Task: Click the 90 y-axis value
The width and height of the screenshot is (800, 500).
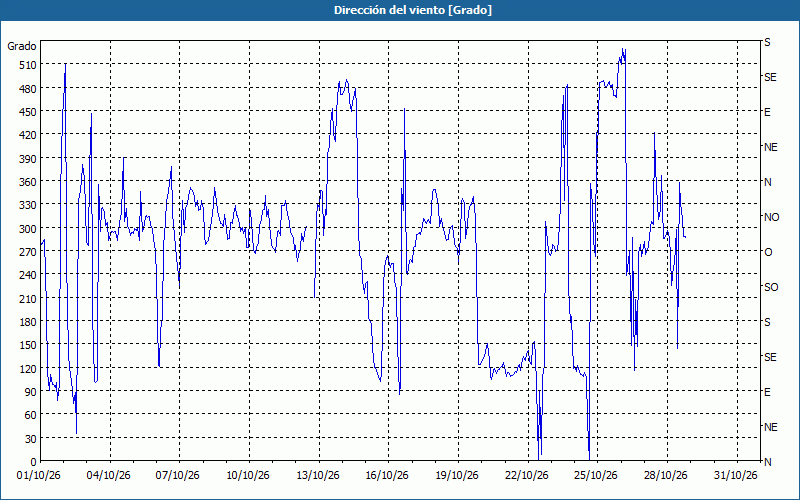Action: click(x=31, y=392)
